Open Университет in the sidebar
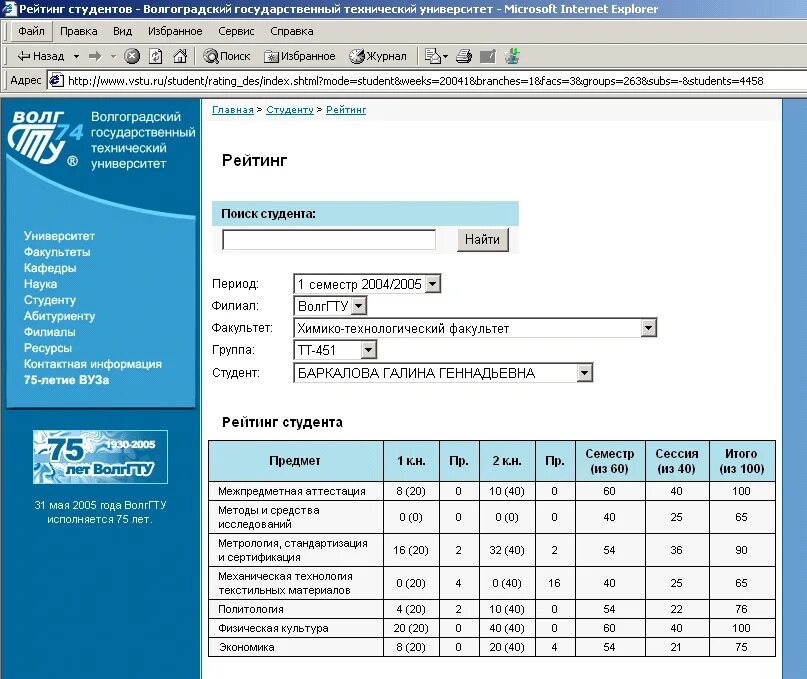 [59, 236]
